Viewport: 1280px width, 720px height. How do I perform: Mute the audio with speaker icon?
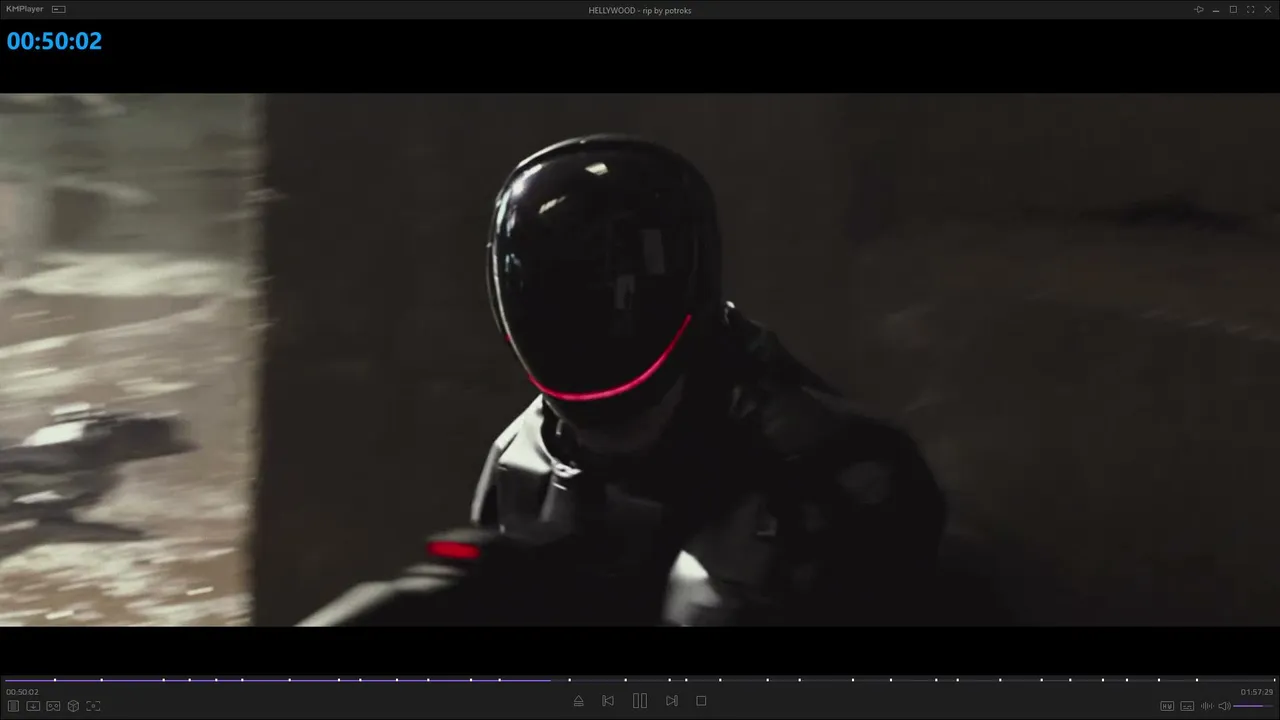tap(1224, 706)
